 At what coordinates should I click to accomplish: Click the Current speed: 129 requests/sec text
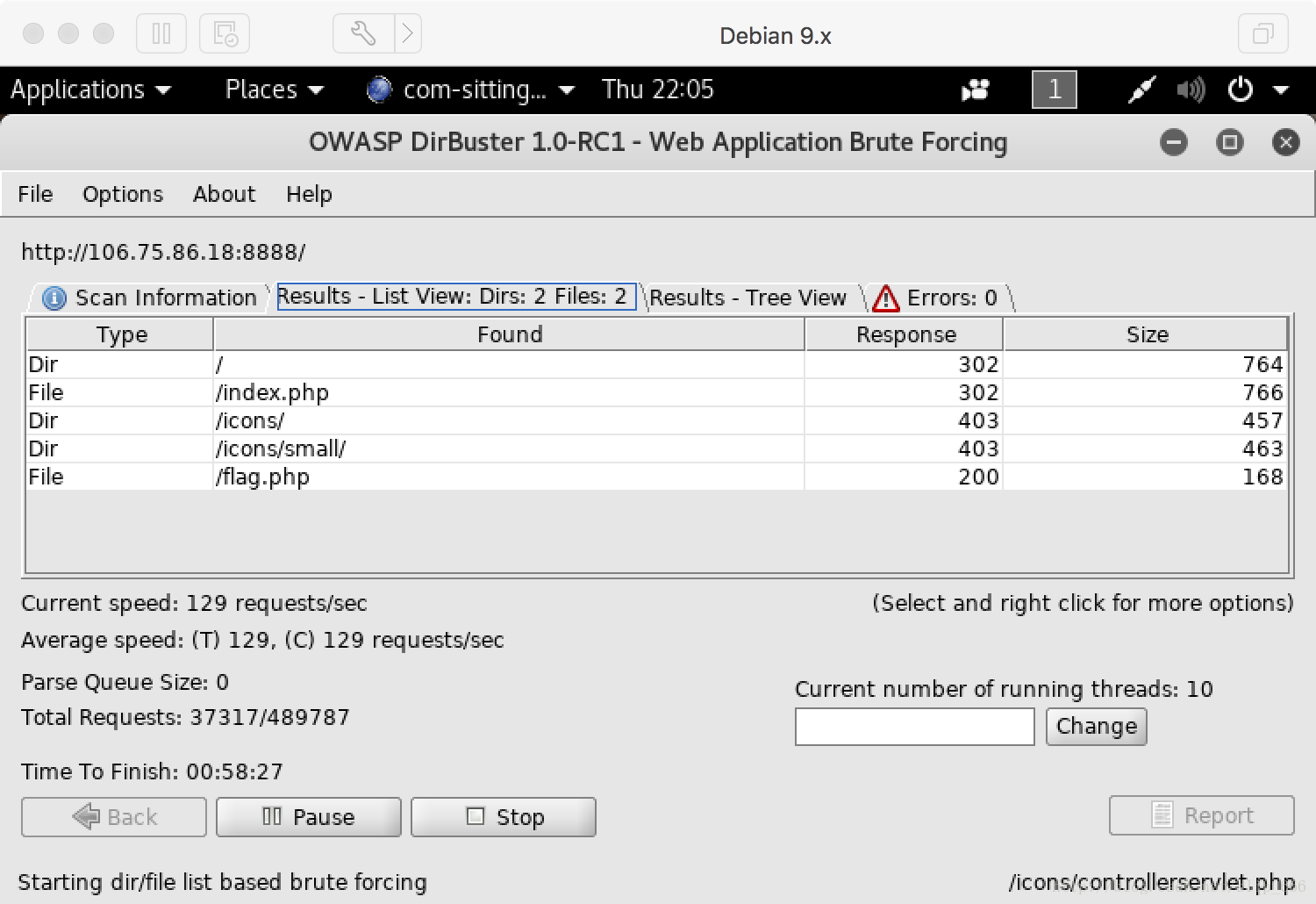pyautogui.click(x=194, y=604)
